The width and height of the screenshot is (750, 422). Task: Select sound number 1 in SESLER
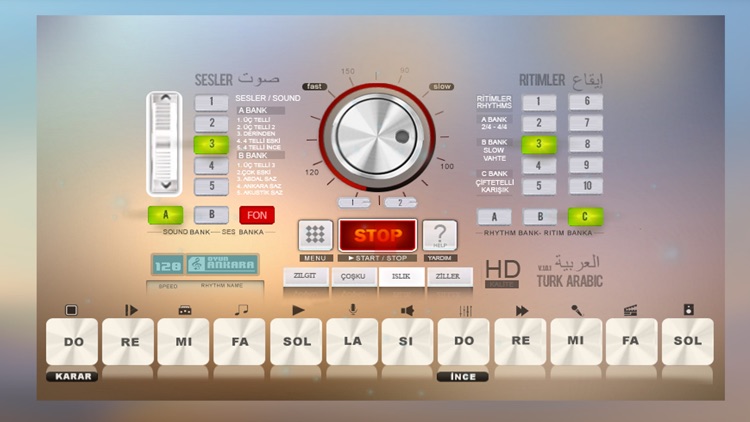211,102
